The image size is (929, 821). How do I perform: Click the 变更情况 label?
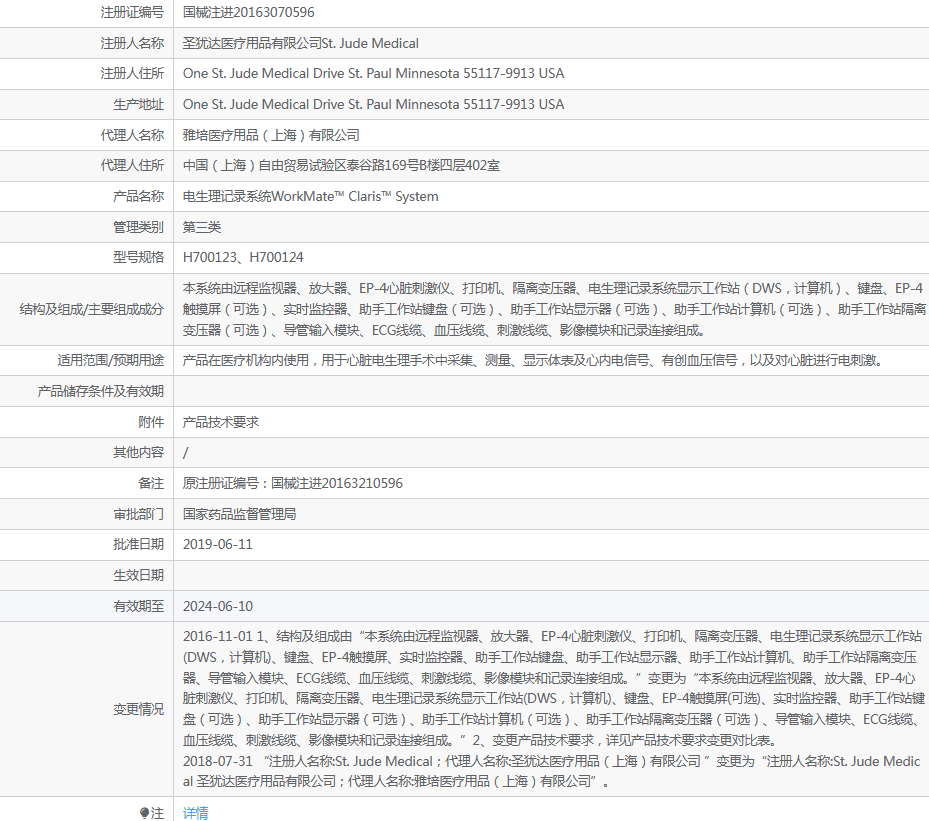pos(139,709)
